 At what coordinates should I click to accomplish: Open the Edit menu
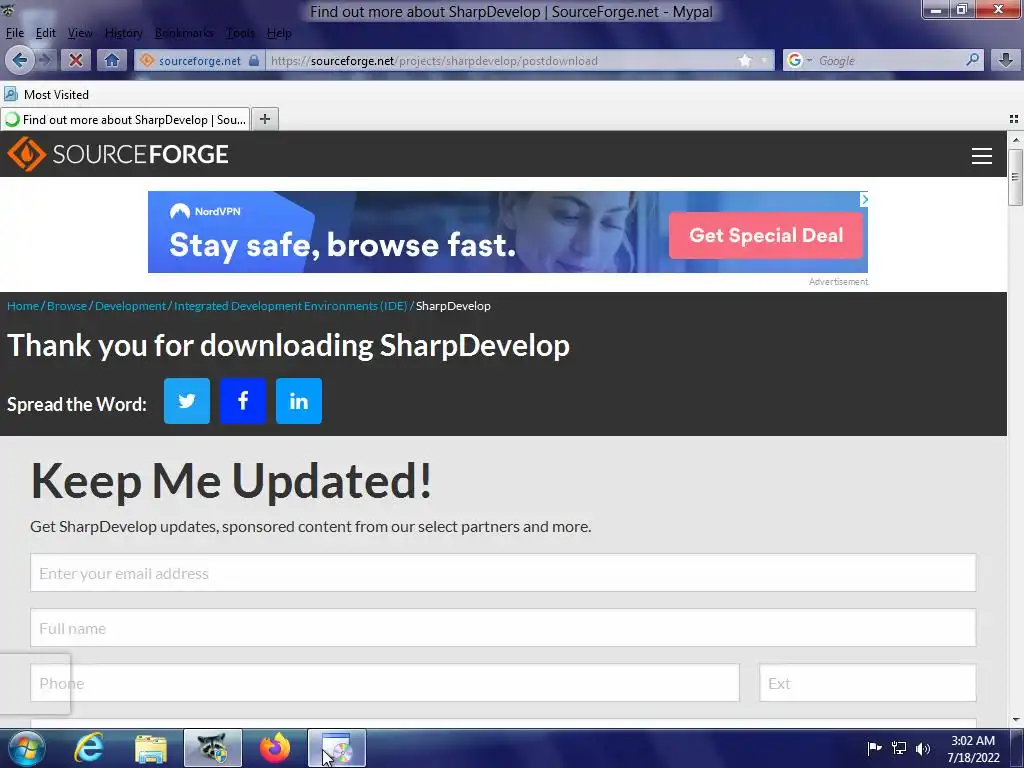pyautogui.click(x=46, y=33)
